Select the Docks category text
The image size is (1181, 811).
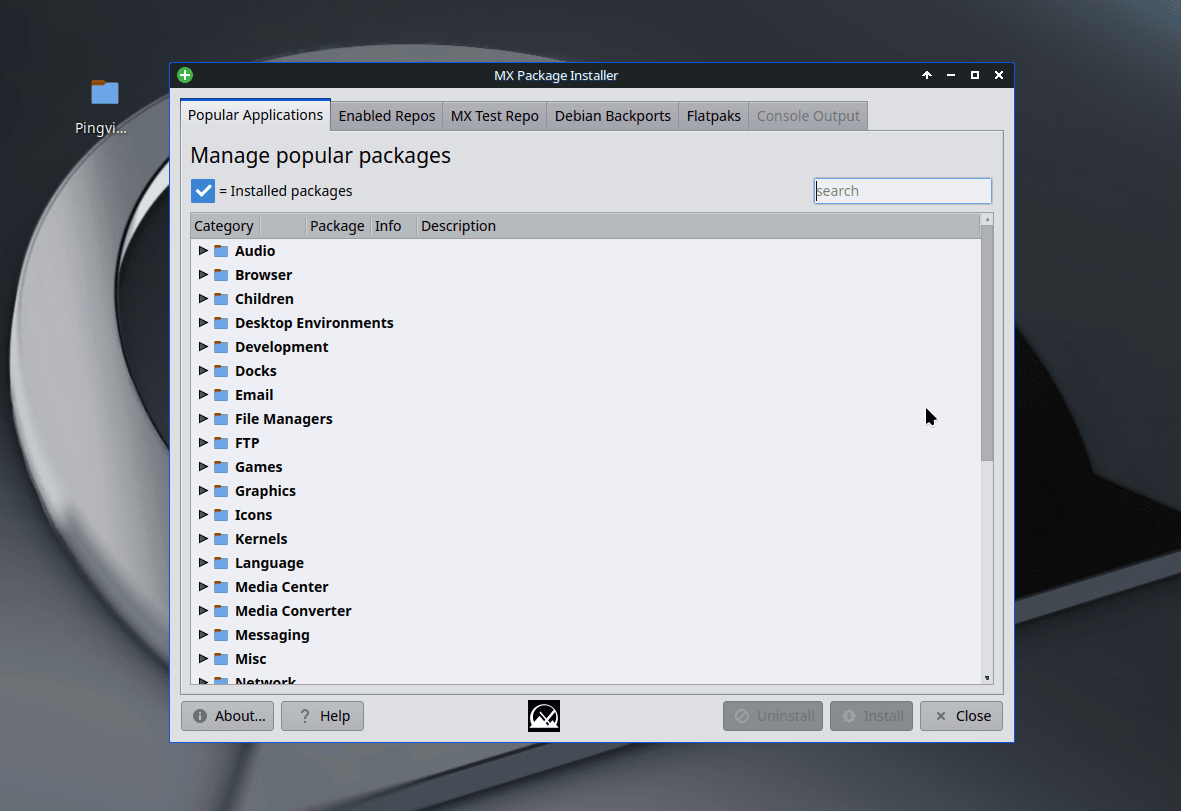(255, 371)
